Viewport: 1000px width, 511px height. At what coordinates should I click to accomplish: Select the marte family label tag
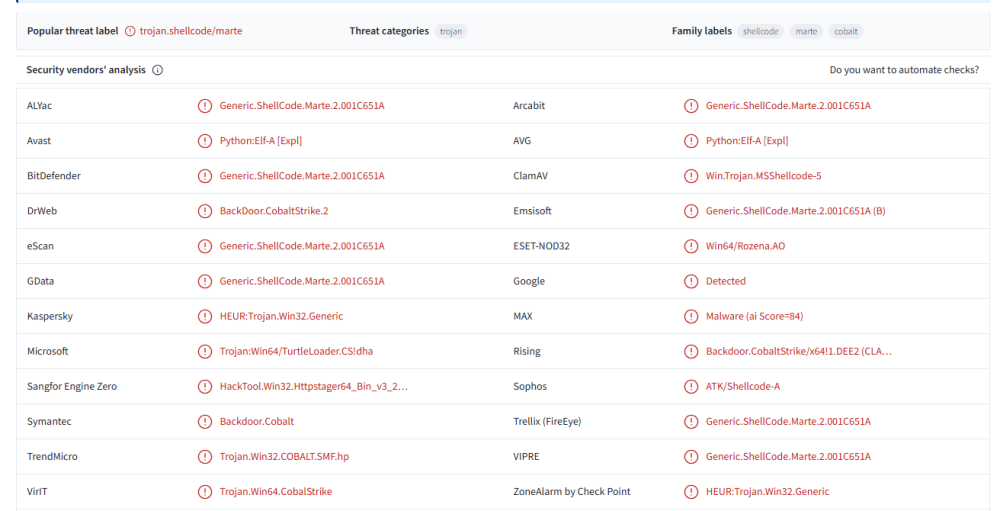coord(806,31)
